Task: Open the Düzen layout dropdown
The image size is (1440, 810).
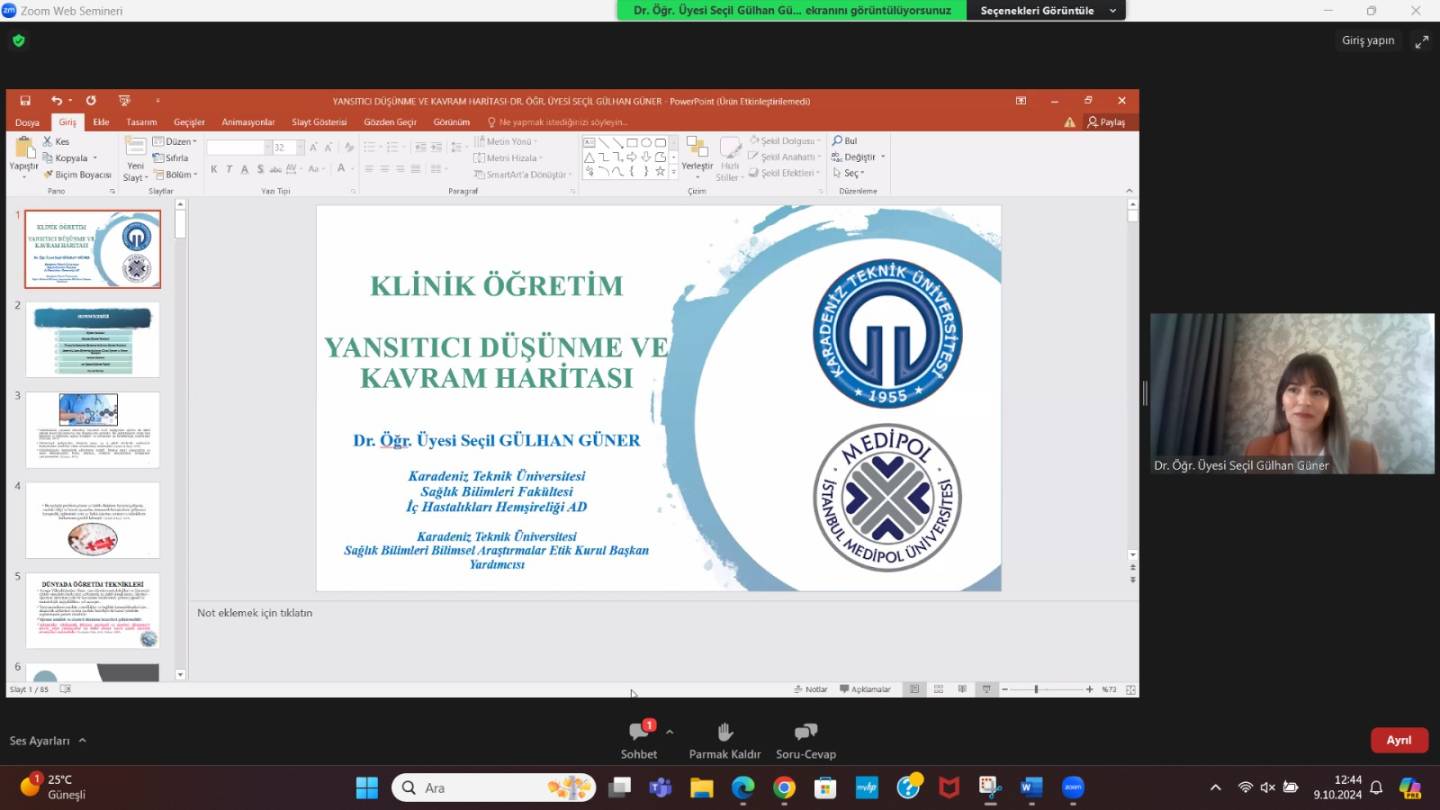Action: click(175, 142)
